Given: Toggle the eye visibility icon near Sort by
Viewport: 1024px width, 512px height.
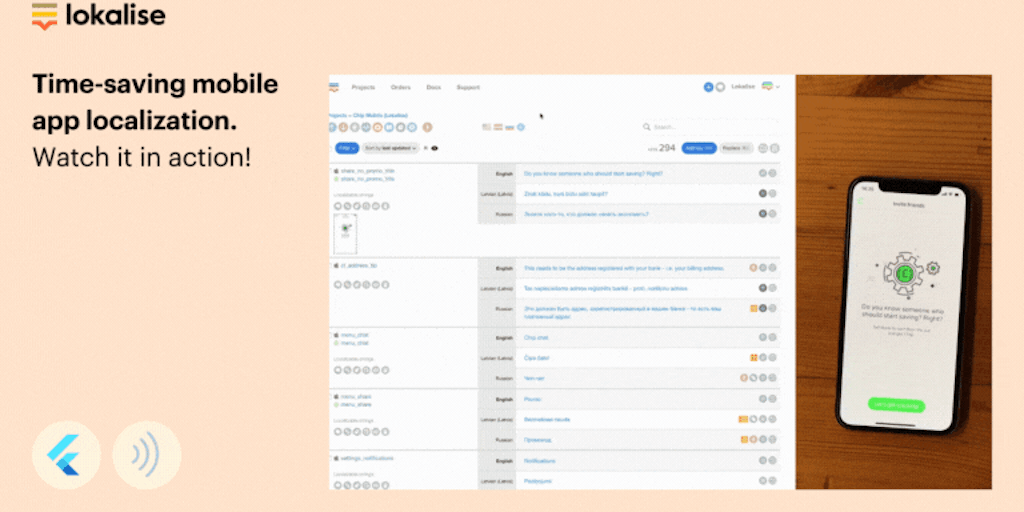Looking at the screenshot, I should 435,148.
